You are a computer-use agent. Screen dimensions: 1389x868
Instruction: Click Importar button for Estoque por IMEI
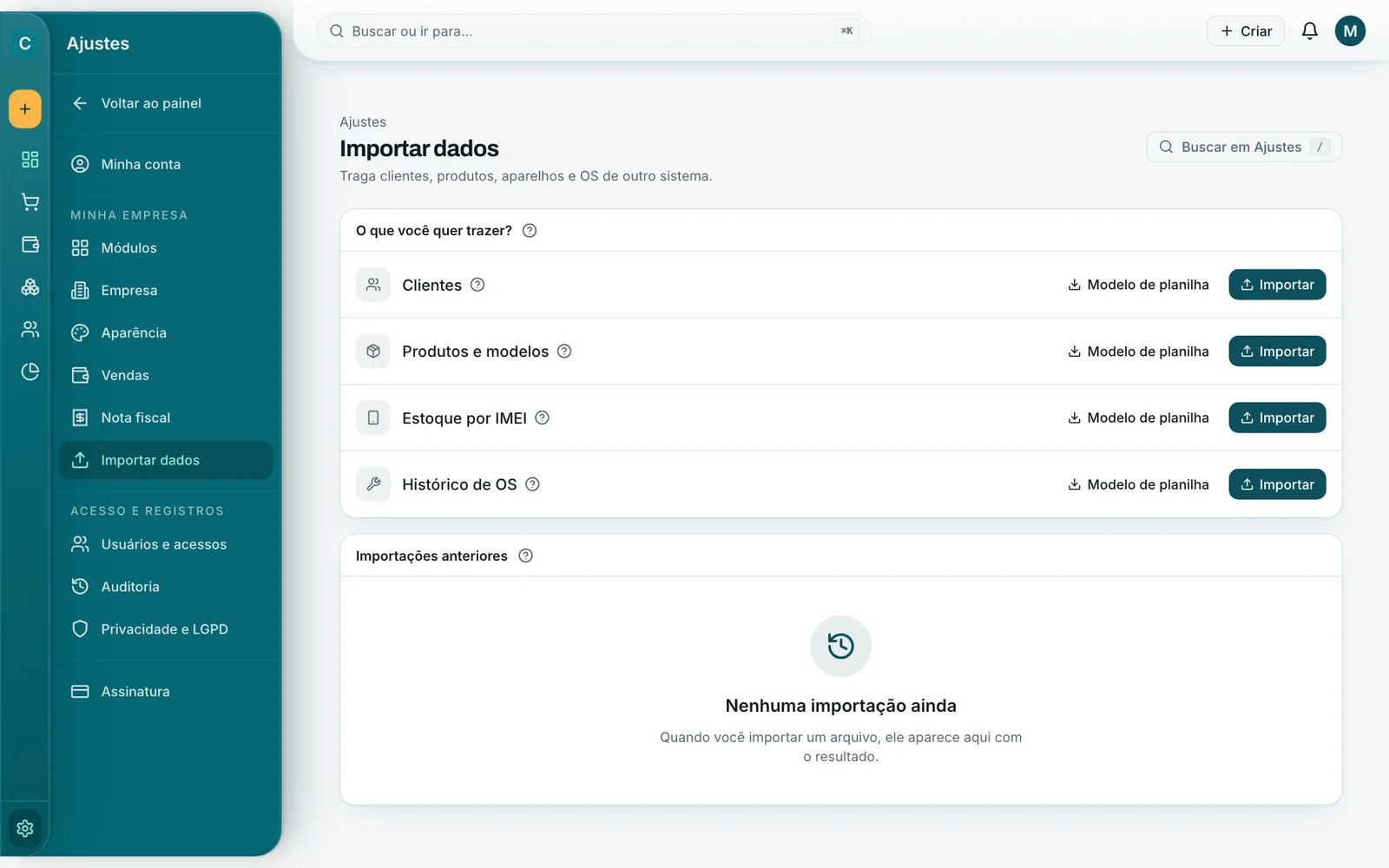click(x=1277, y=418)
